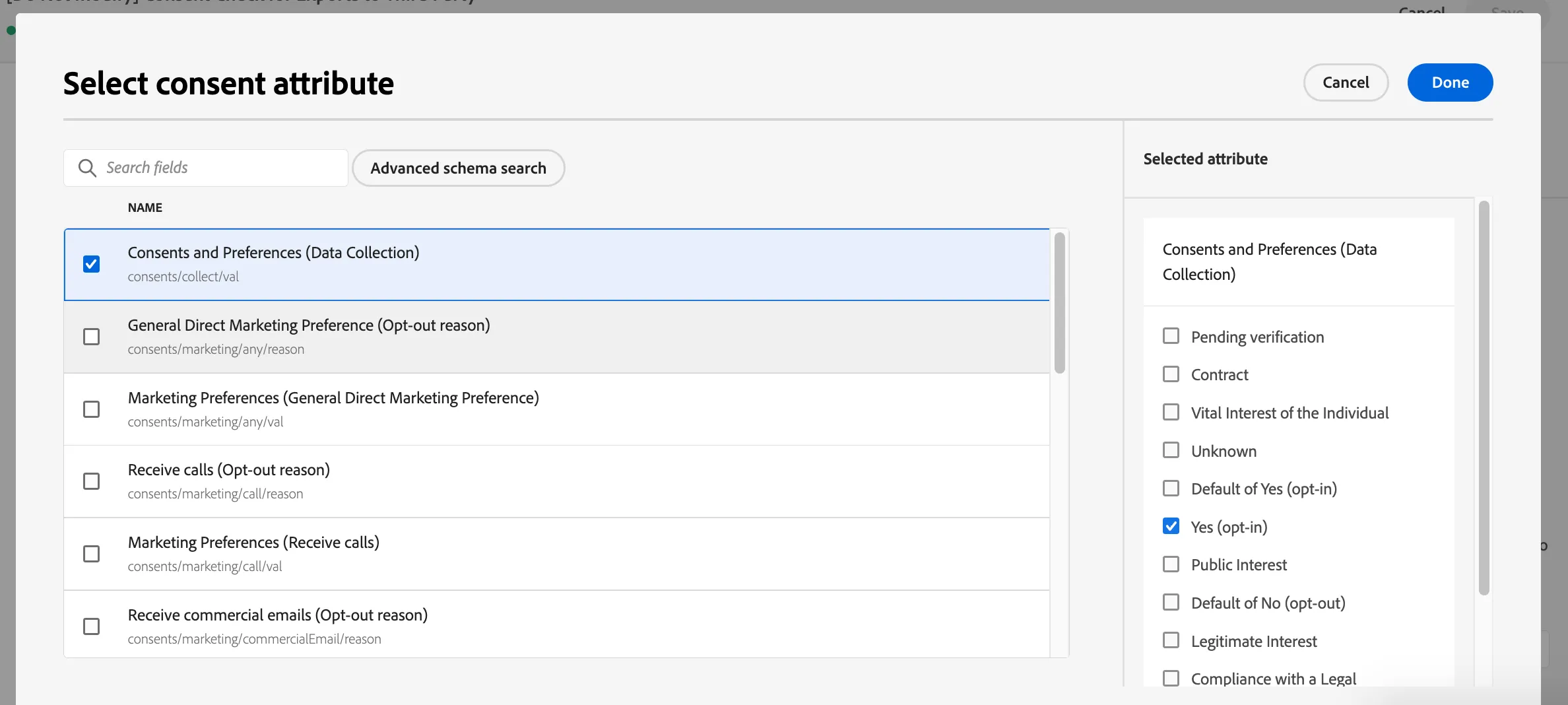Click the consents/marketing/any/reason path text

pos(216,349)
